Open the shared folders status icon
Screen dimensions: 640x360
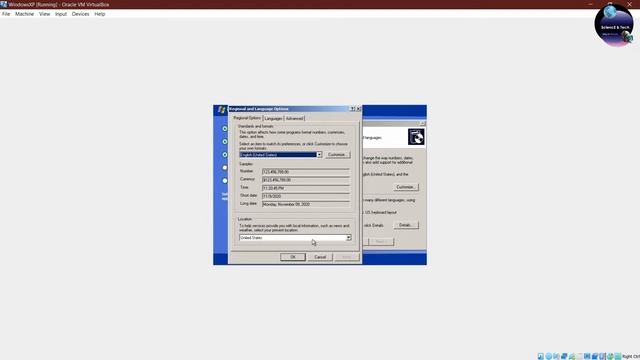580,356
